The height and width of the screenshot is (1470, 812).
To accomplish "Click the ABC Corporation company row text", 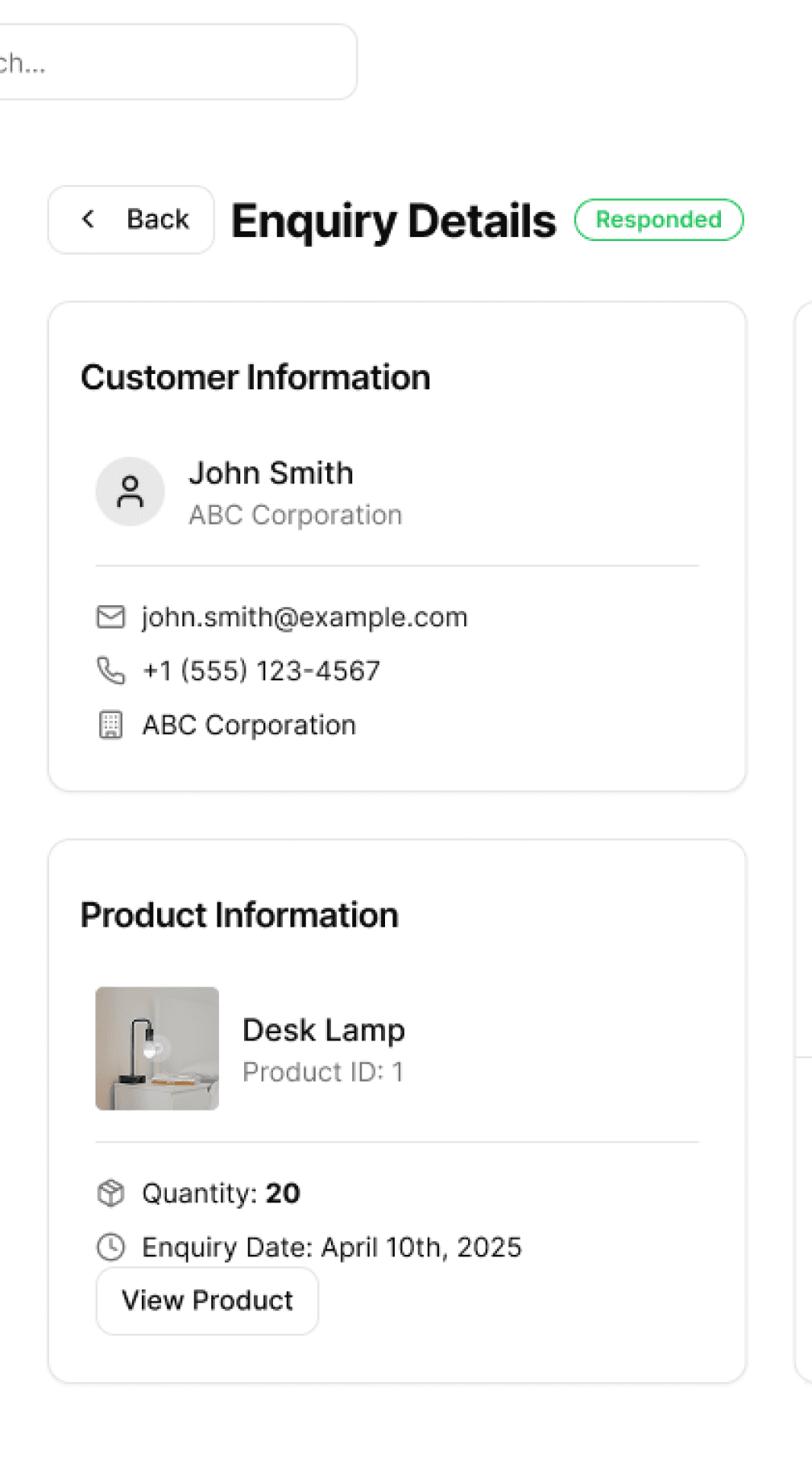I will pos(249,725).
